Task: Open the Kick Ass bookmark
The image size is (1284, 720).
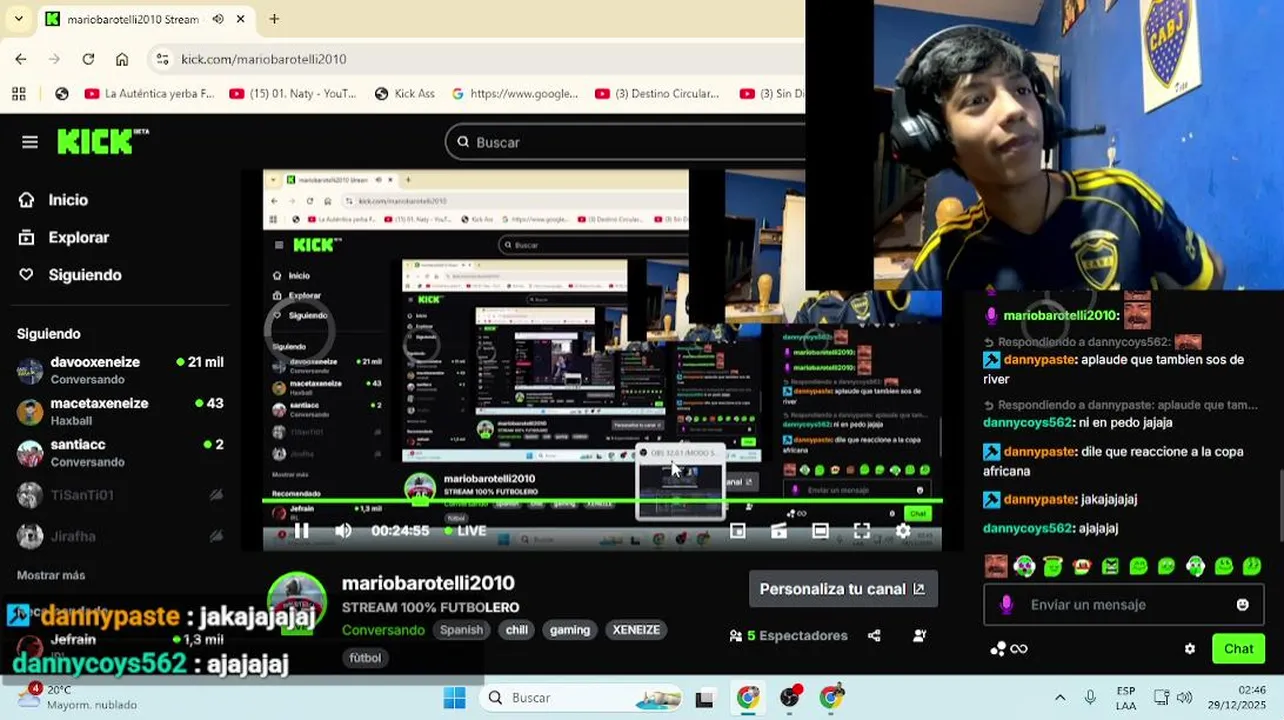Action: 405,93
